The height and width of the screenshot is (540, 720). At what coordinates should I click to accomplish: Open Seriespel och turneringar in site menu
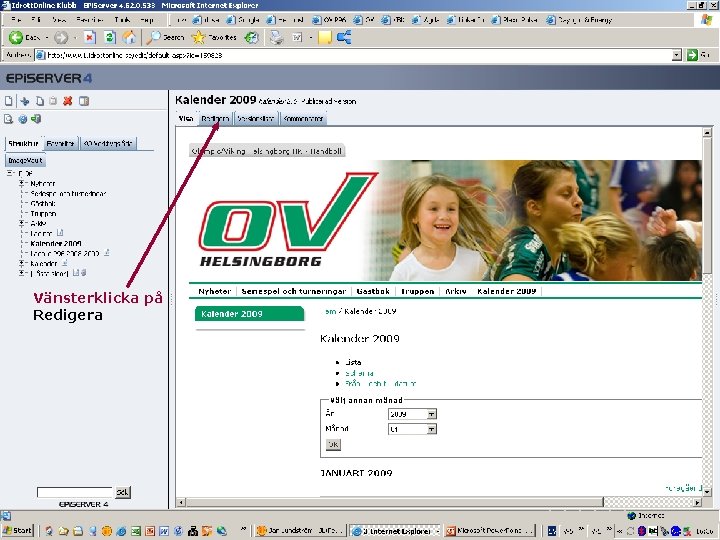[293, 291]
